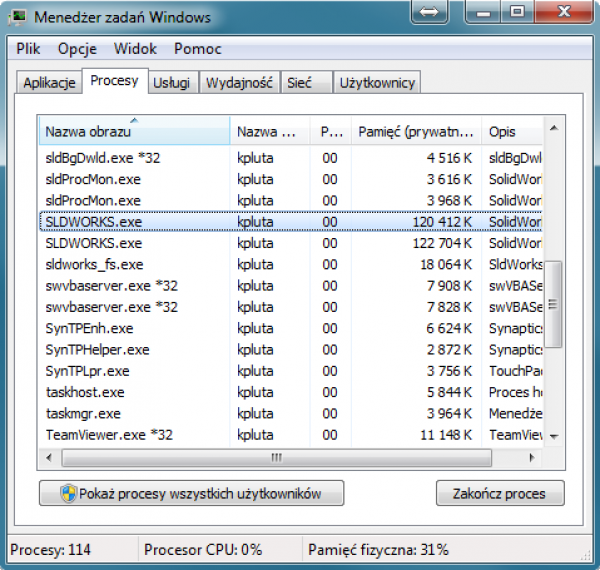Click the vertical scrollbar down arrow
This screenshot has height=570, width=600.
tap(554, 436)
